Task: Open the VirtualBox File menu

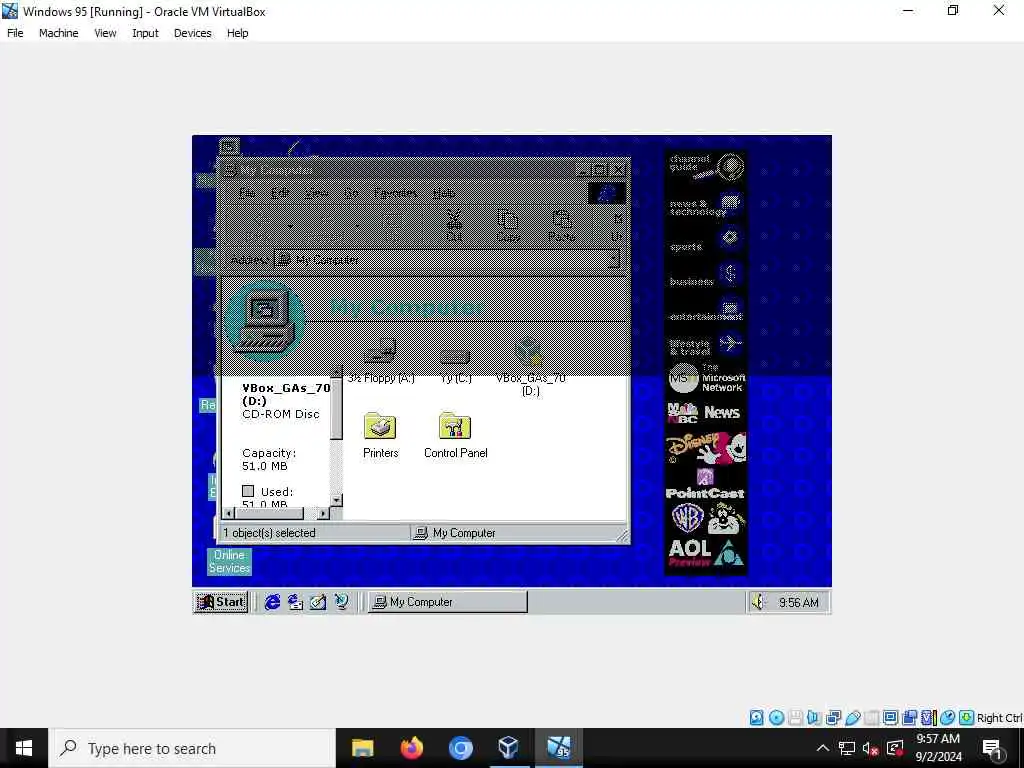Action: pos(15,33)
